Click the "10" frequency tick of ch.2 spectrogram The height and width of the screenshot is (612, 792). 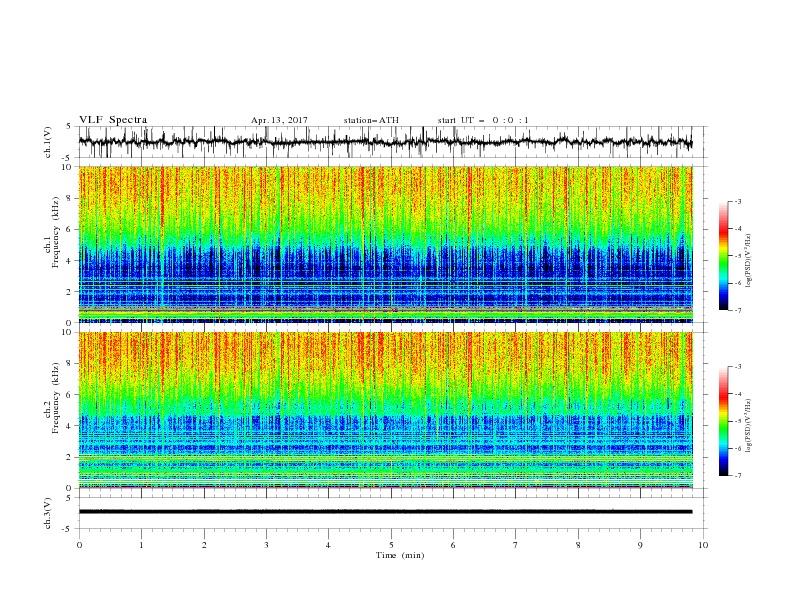pos(68,332)
